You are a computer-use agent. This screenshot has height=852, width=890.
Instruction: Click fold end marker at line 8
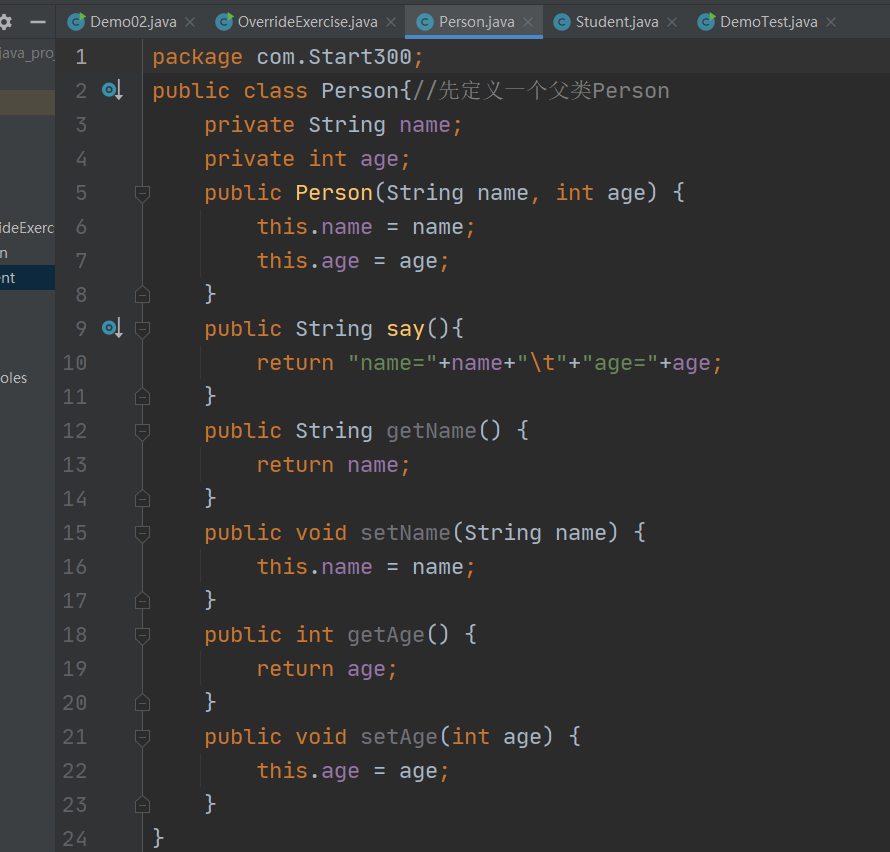[x=142, y=295]
